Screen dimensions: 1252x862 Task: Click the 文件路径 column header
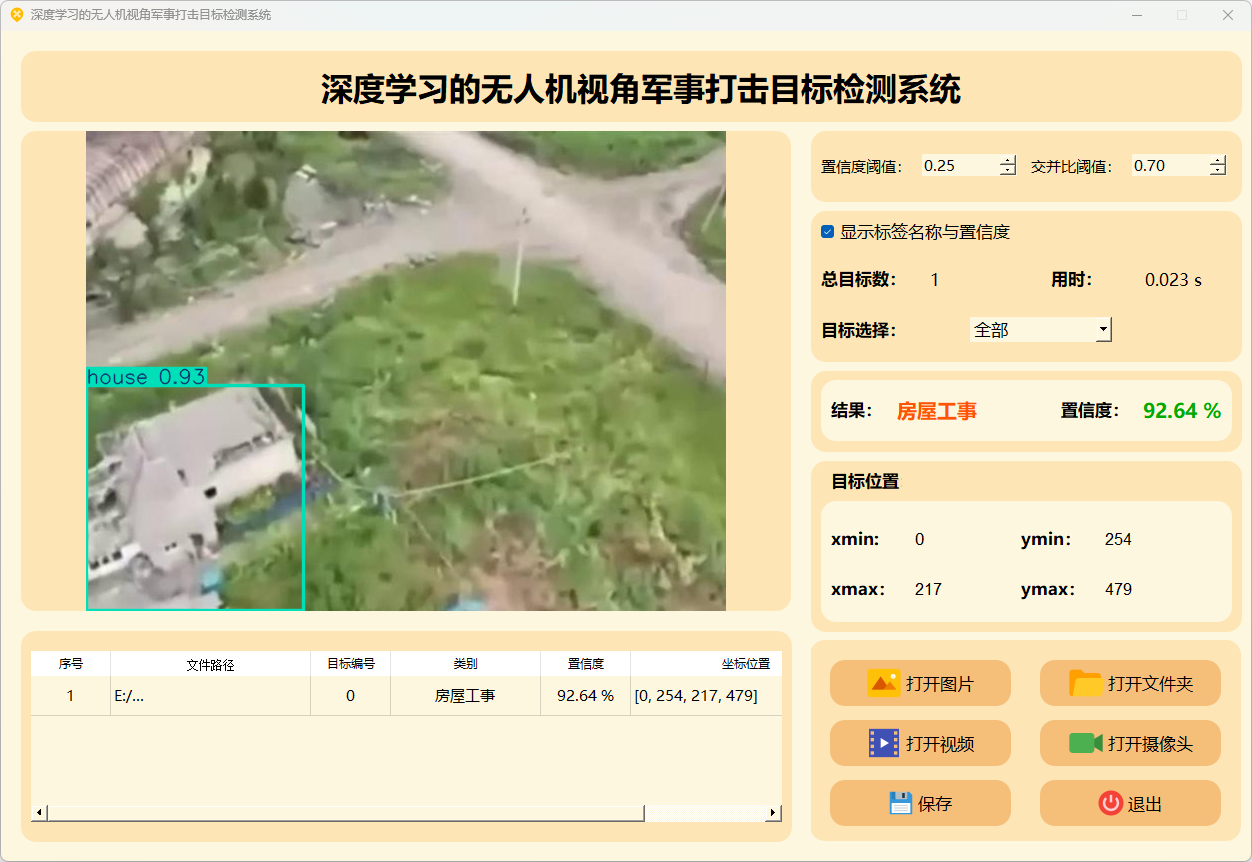210,664
